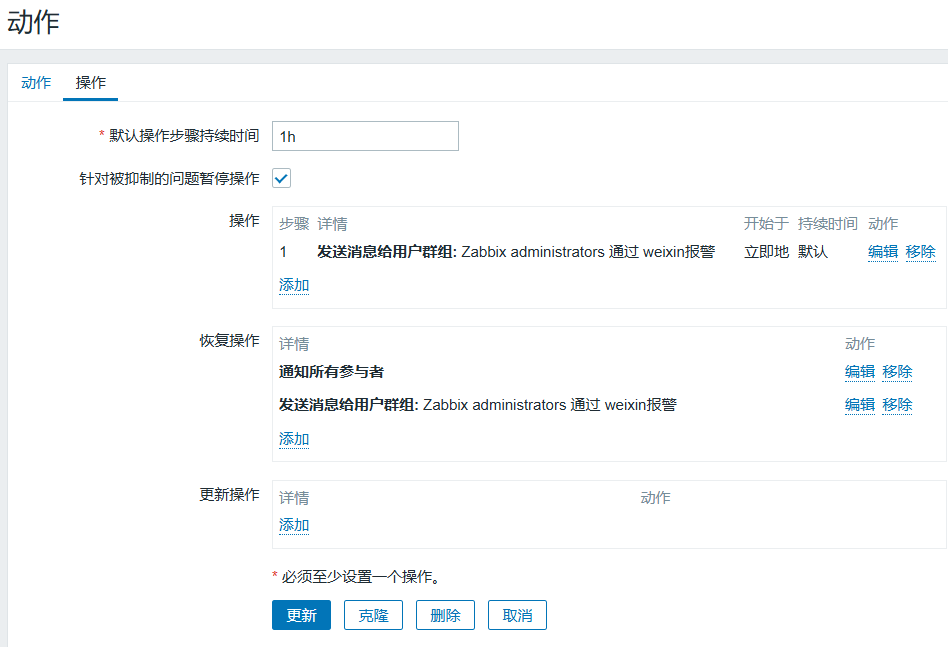This screenshot has height=647, width=948.
Task: Cancel changes with the 取消 button
Action: pyautogui.click(x=517, y=615)
